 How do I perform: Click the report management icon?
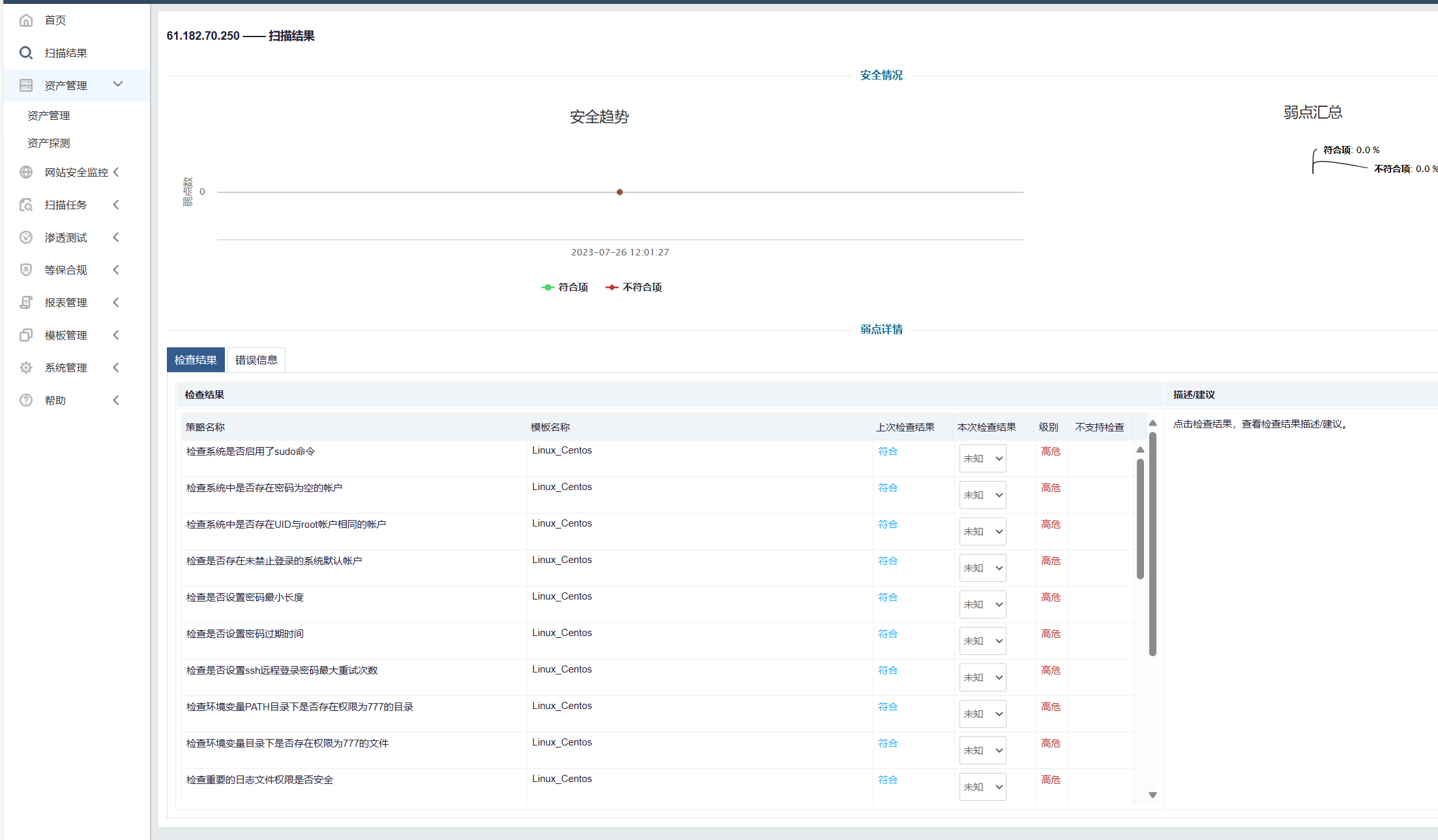[26, 302]
